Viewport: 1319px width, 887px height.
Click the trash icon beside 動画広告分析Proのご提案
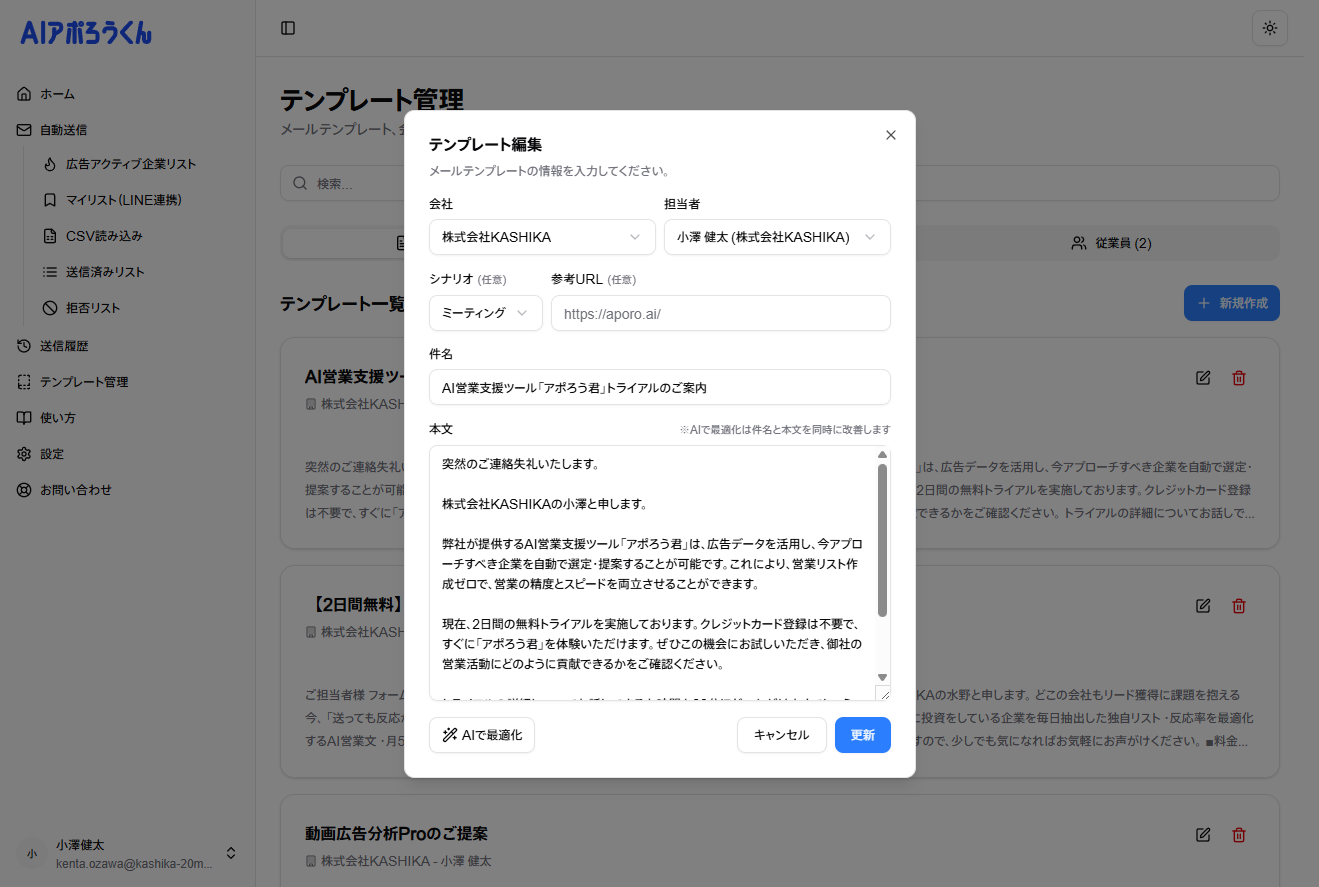1238,834
